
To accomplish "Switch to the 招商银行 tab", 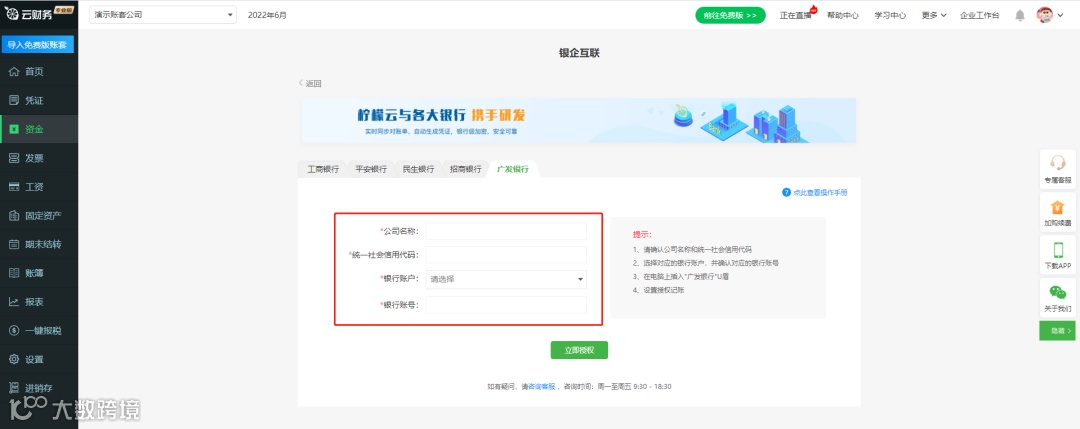I will [x=466, y=169].
